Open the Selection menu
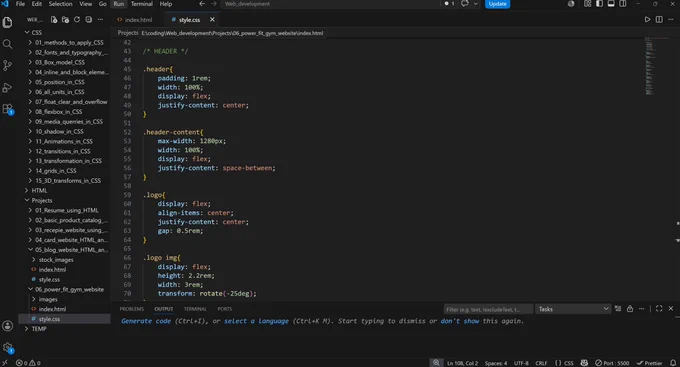The width and height of the screenshot is (680, 367). click(60, 3)
